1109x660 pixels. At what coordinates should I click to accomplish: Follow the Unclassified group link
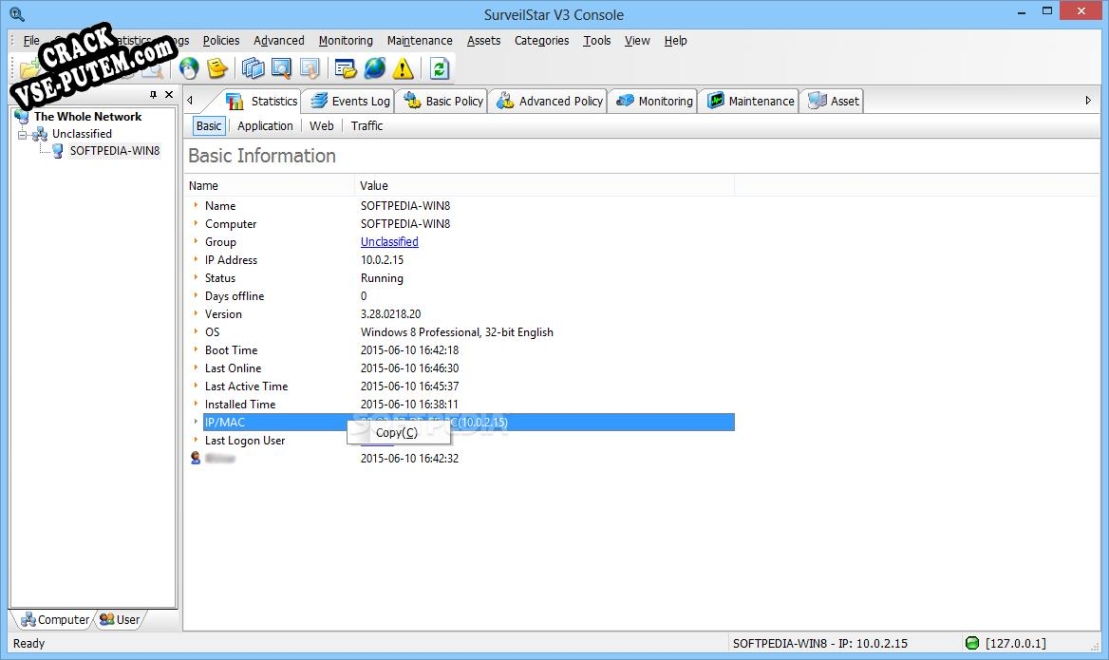tap(390, 242)
